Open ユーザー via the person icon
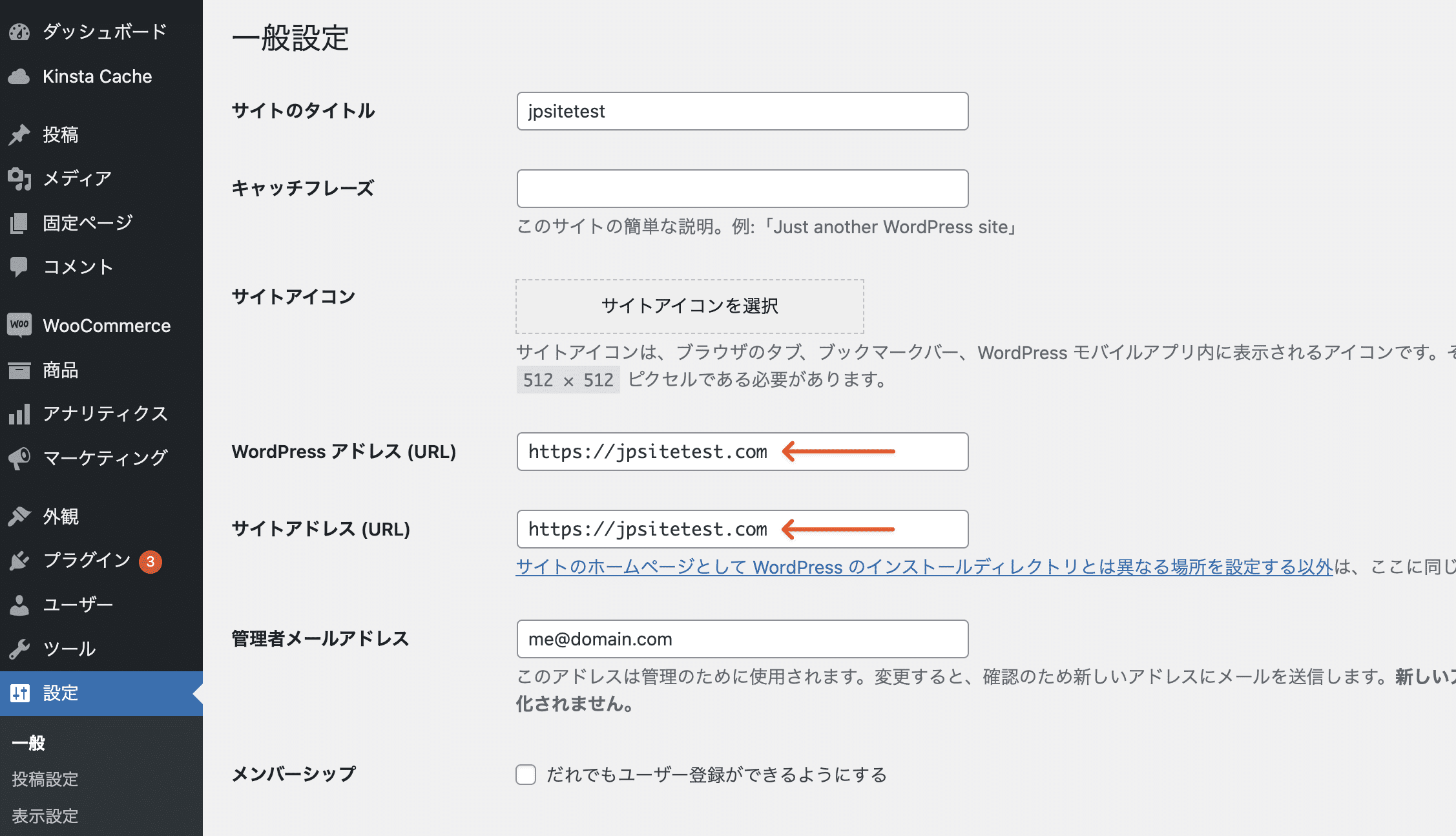Viewport: 1456px width, 836px height. (20, 603)
